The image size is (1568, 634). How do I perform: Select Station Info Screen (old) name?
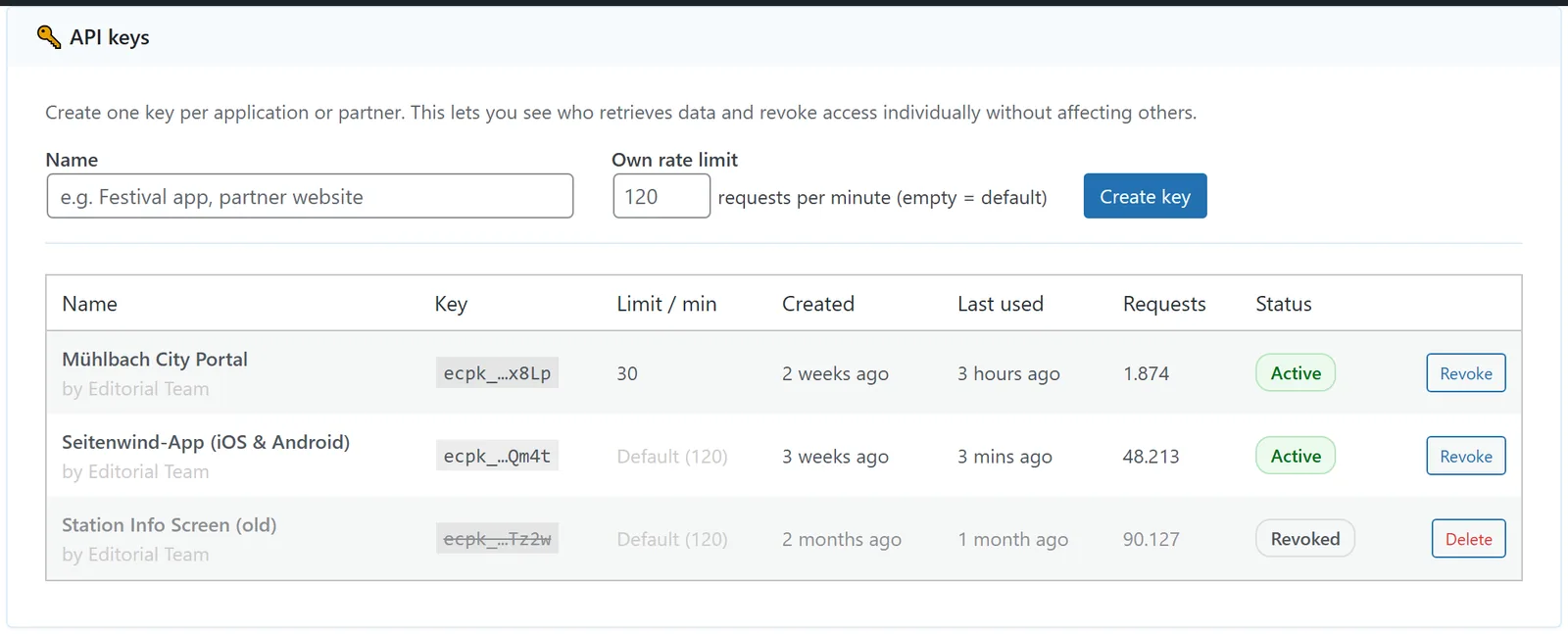click(x=170, y=525)
